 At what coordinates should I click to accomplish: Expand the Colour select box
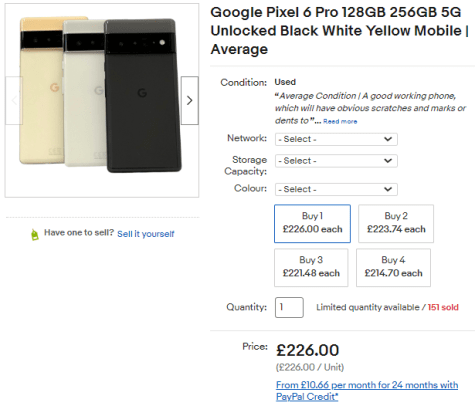click(x=336, y=189)
